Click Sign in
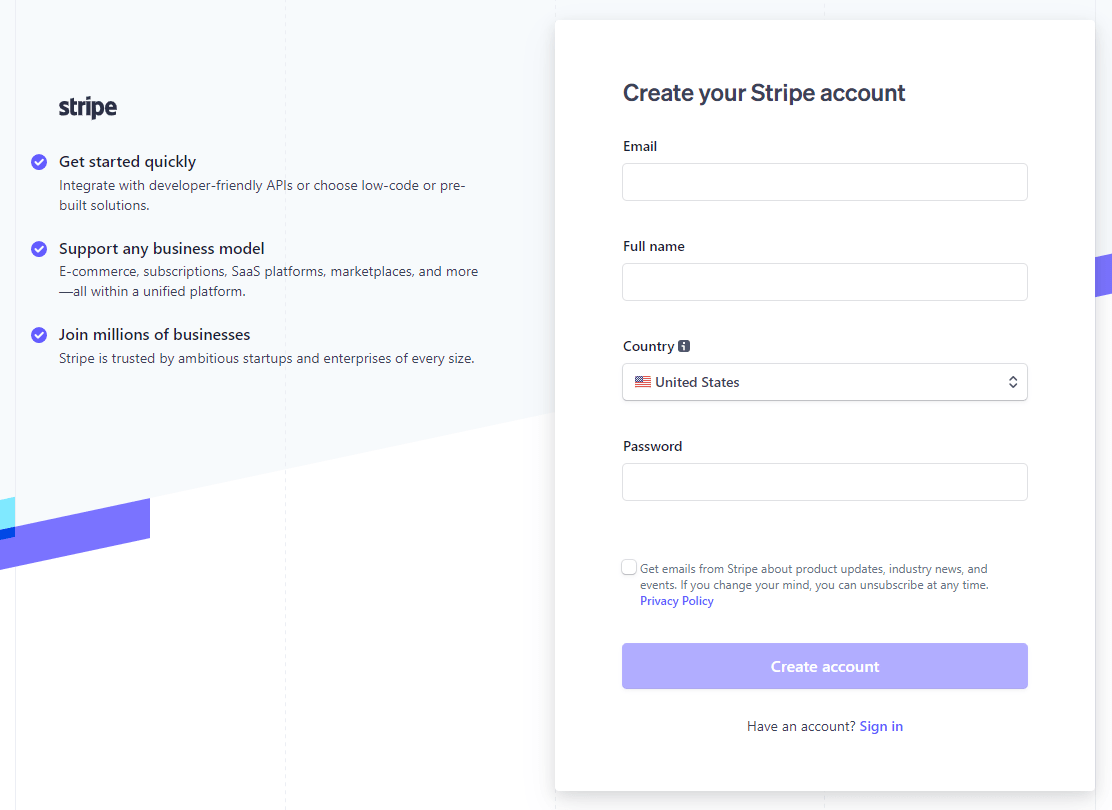Image resolution: width=1112 pixels, height=810 pixels. (880, 725)
